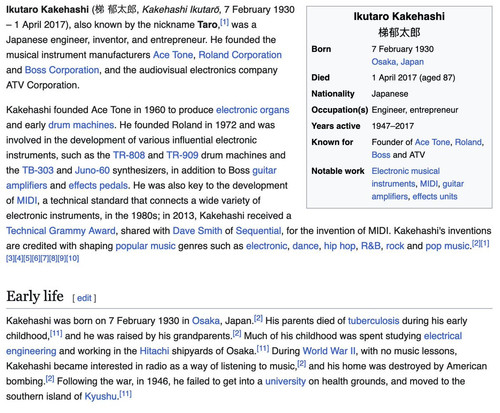
Task: Jump to citation [9] below the intro
Action: (x=62, y=258)
